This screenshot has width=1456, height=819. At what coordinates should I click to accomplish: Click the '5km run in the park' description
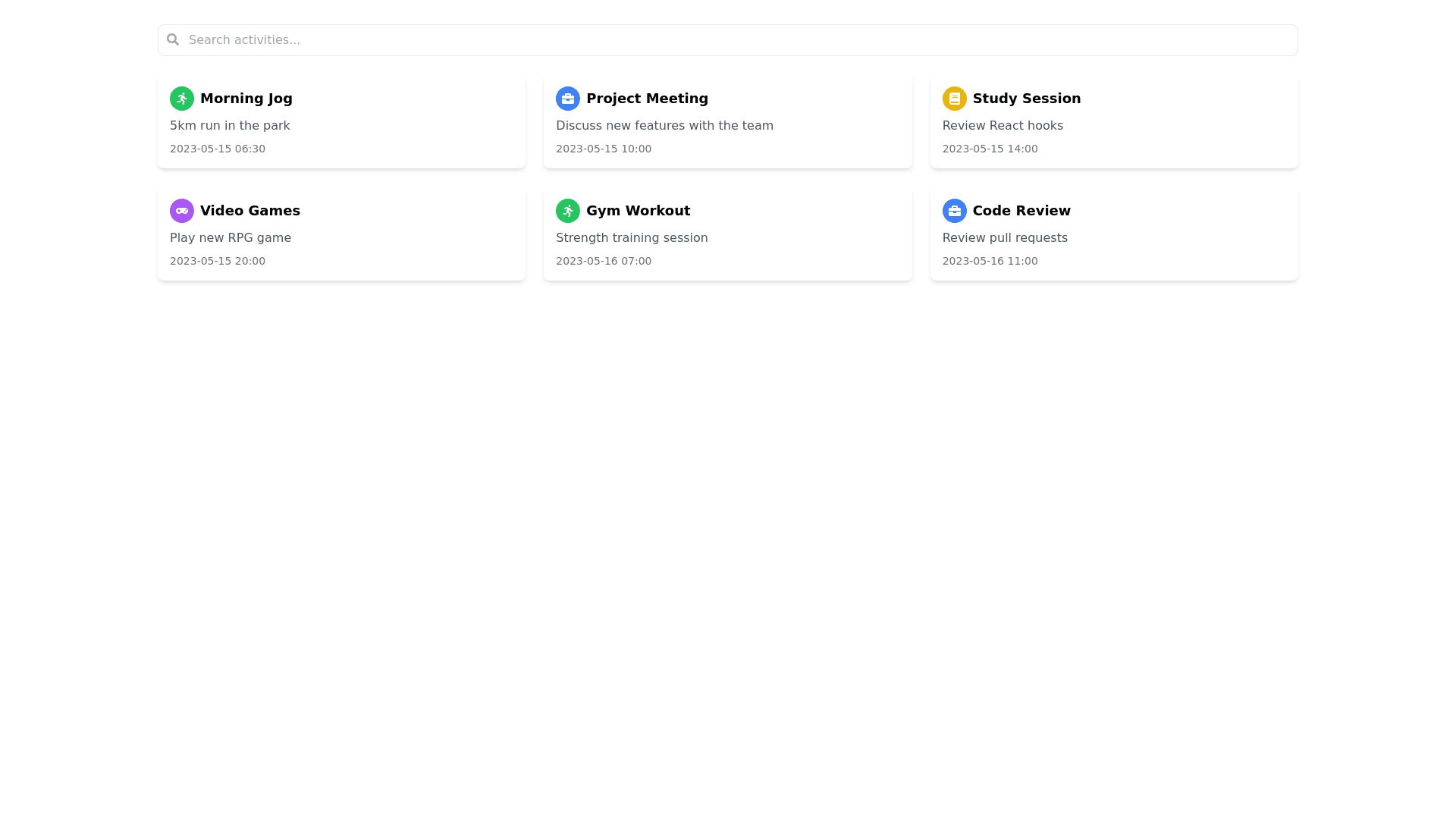point(230,126)
